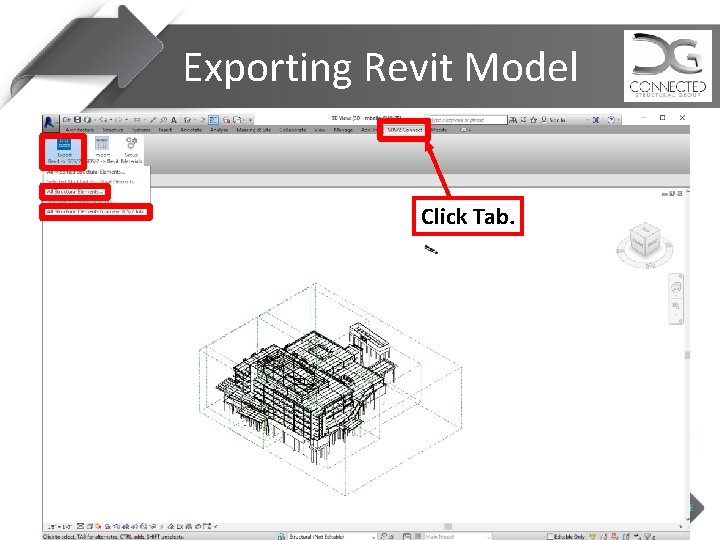Screen dimensions: 720x540
Task: Click the help question mark icon
Action: [611, 120]
